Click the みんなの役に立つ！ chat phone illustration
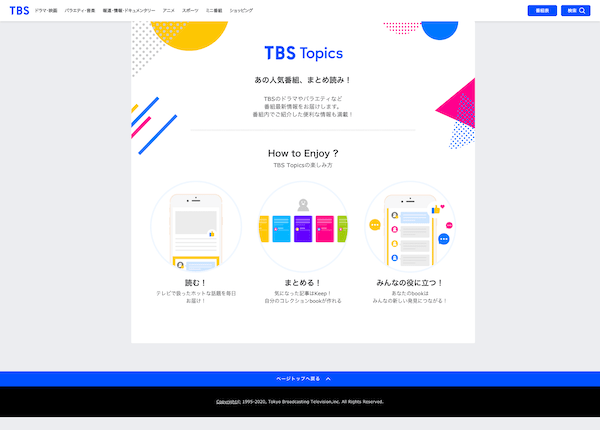This screenshot has width=600, height=430. coord(410,226)
